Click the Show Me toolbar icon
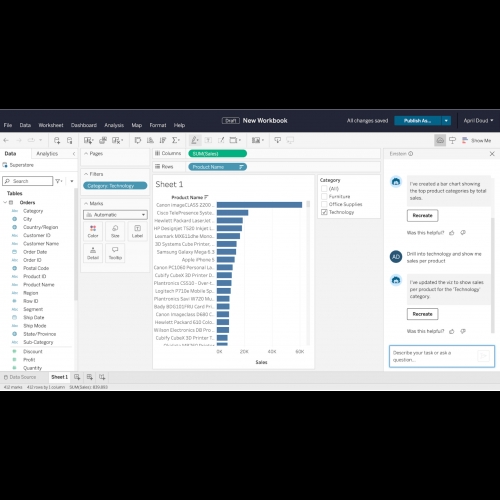This screenshot has width=500, height=500. coord(476,140)
